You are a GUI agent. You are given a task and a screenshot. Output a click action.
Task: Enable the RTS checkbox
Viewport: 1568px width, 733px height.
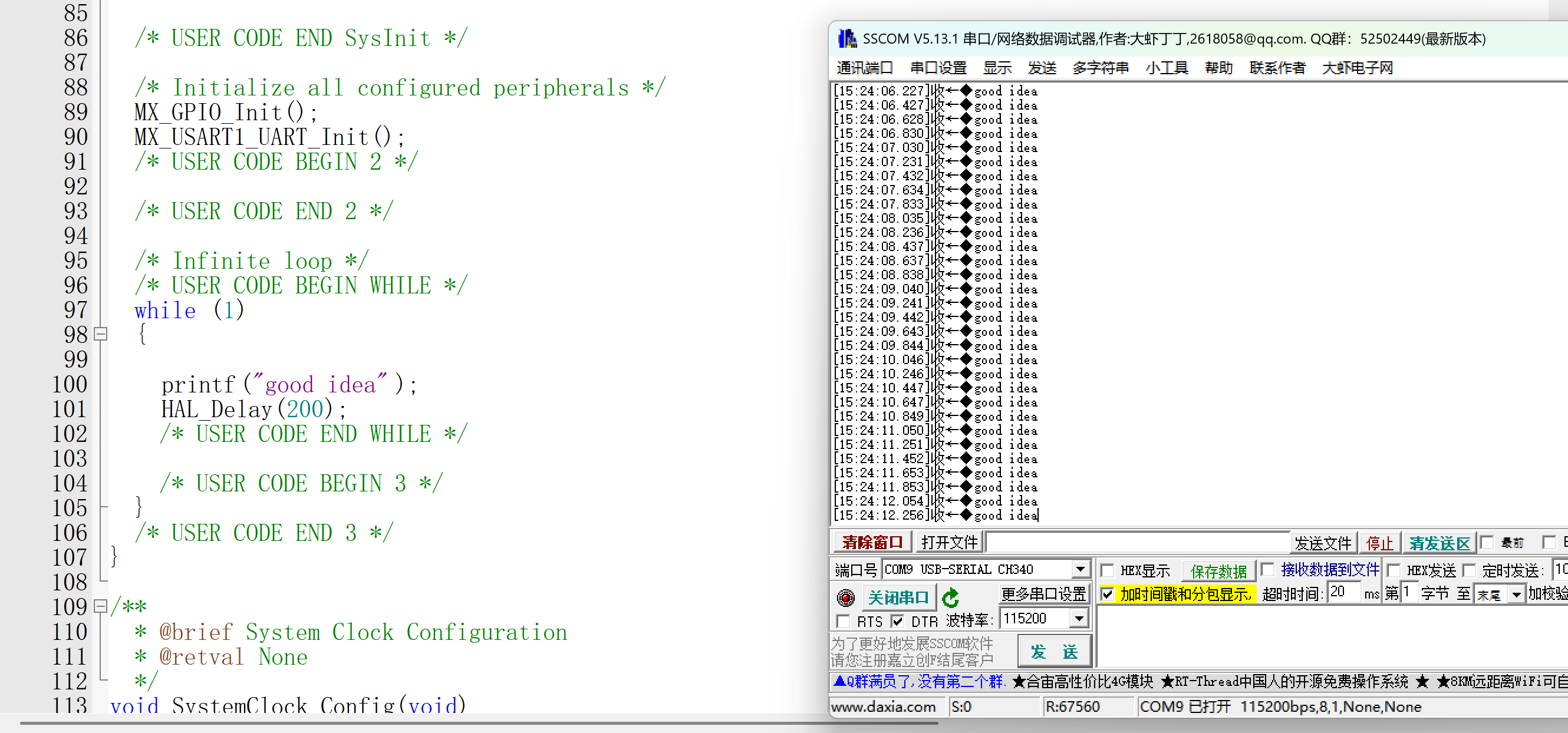coord(843,621)
